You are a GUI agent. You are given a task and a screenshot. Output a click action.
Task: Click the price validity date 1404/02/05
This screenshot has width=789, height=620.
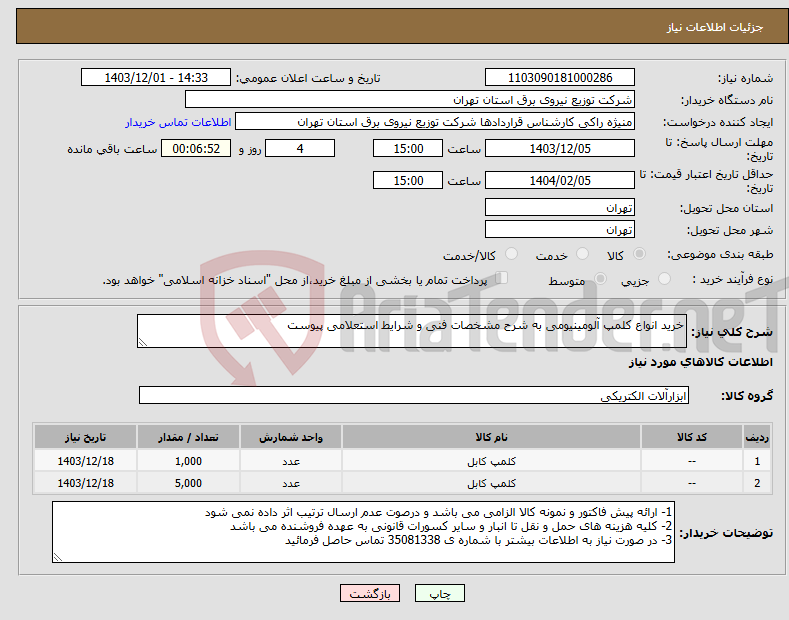click(560, 180)
